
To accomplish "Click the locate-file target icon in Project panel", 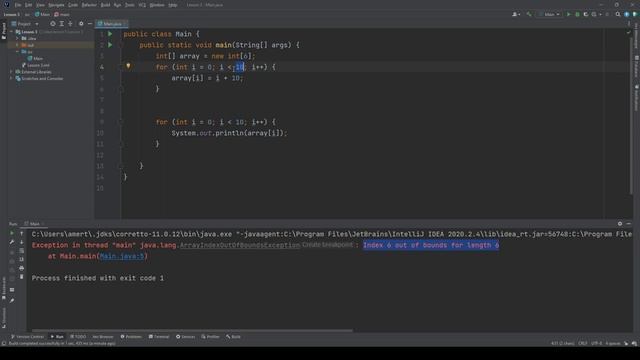I will tap(53, 24).
